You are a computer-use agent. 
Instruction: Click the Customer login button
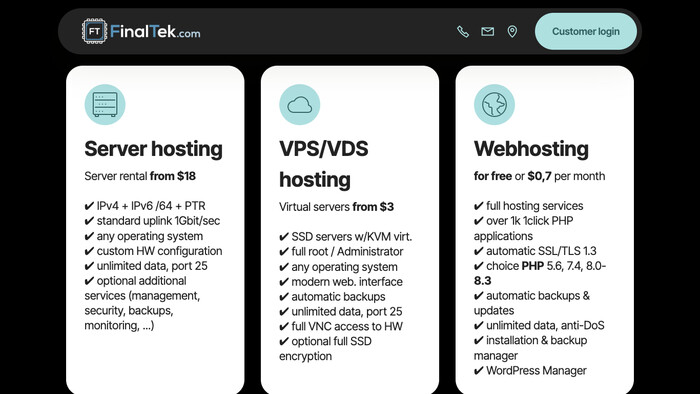click(586, 31)
